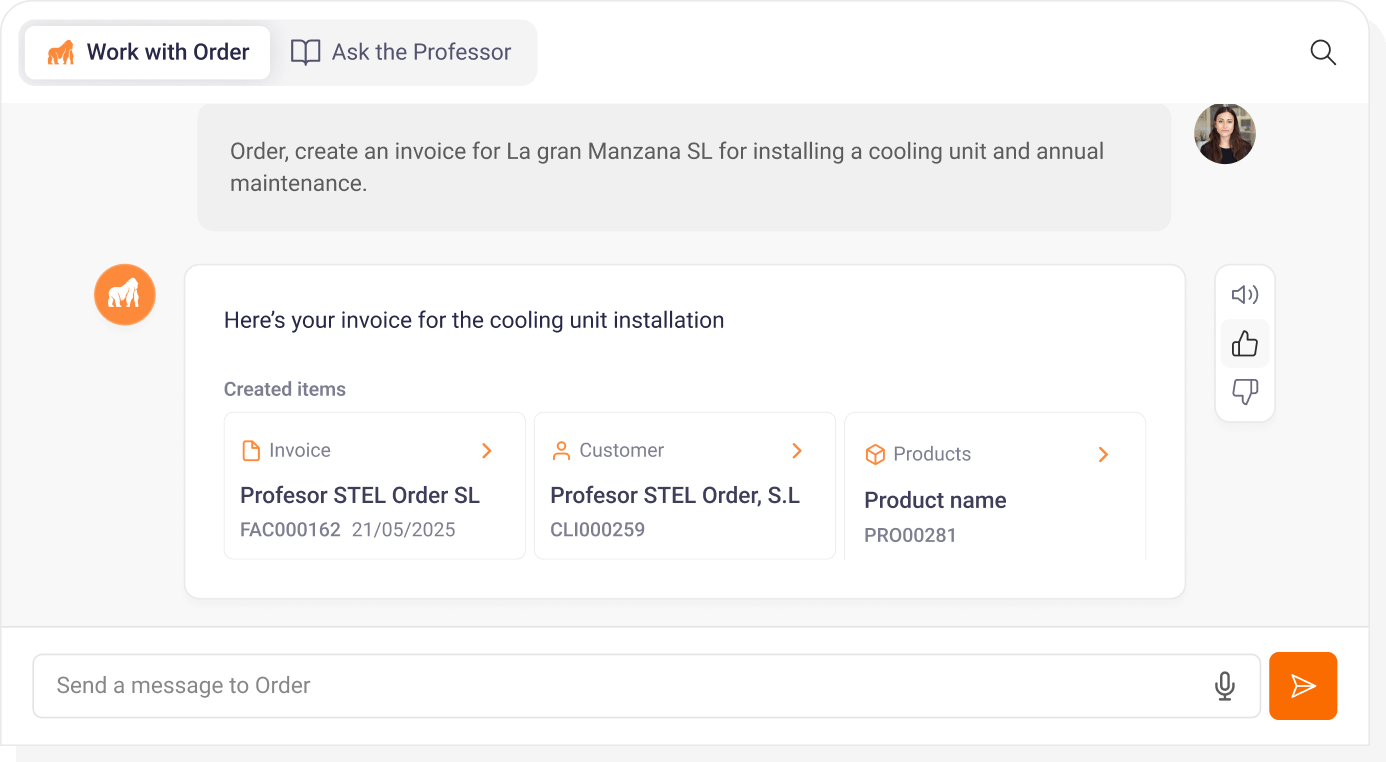
Task: Expand the Customer card chevron arrow
Action: coord(797,451)
